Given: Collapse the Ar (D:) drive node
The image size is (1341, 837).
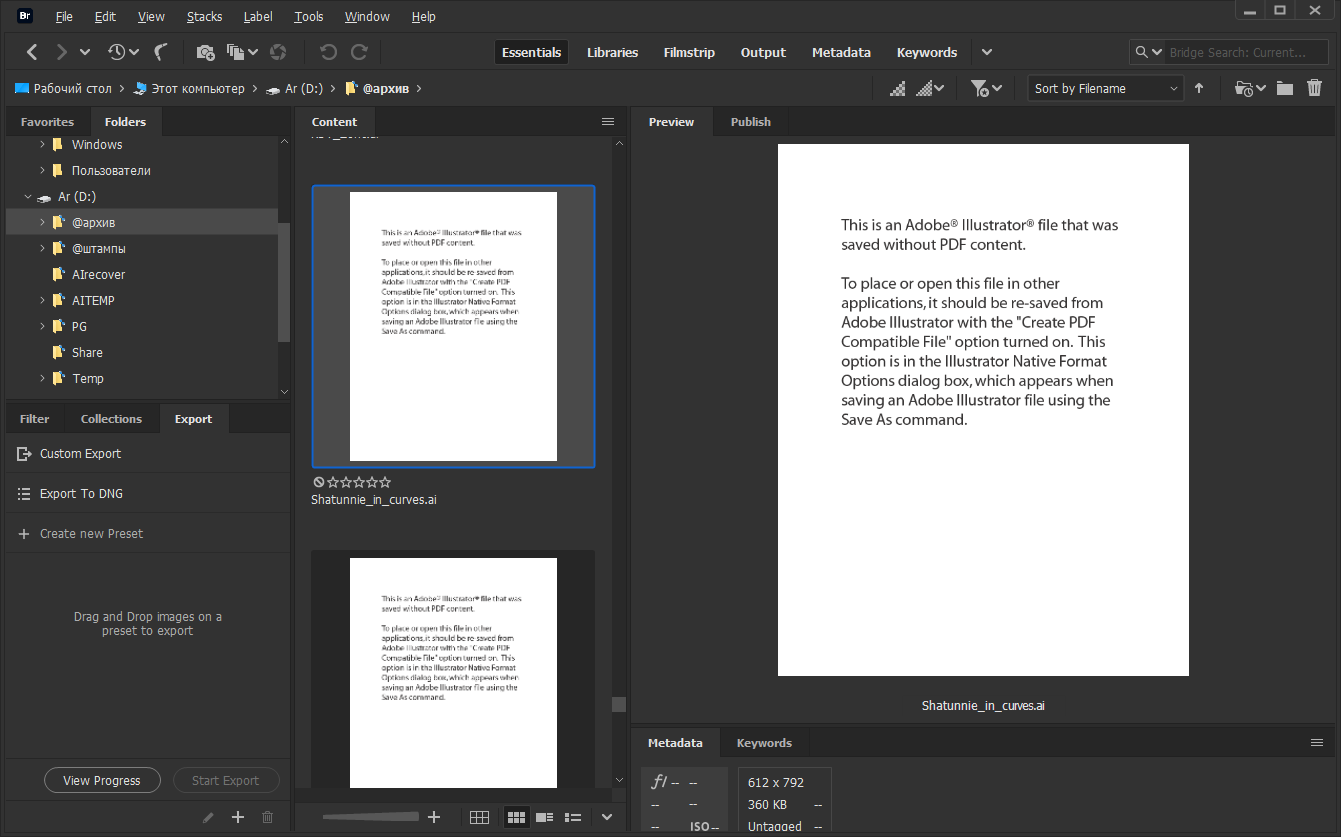Looking at the screenshot, I should tap(28, 196).
